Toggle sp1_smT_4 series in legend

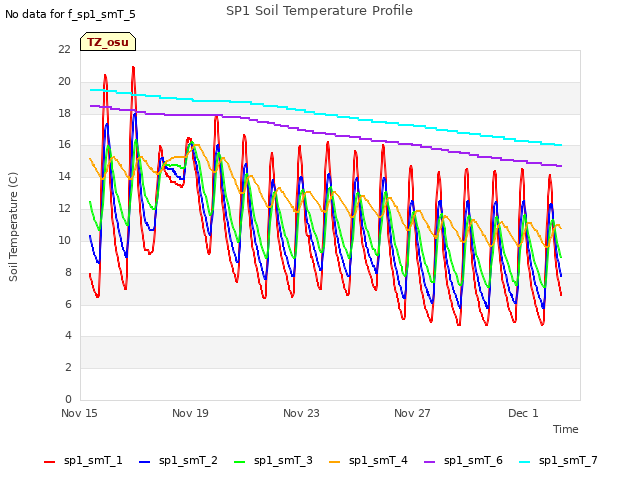(x=368, y=461)
